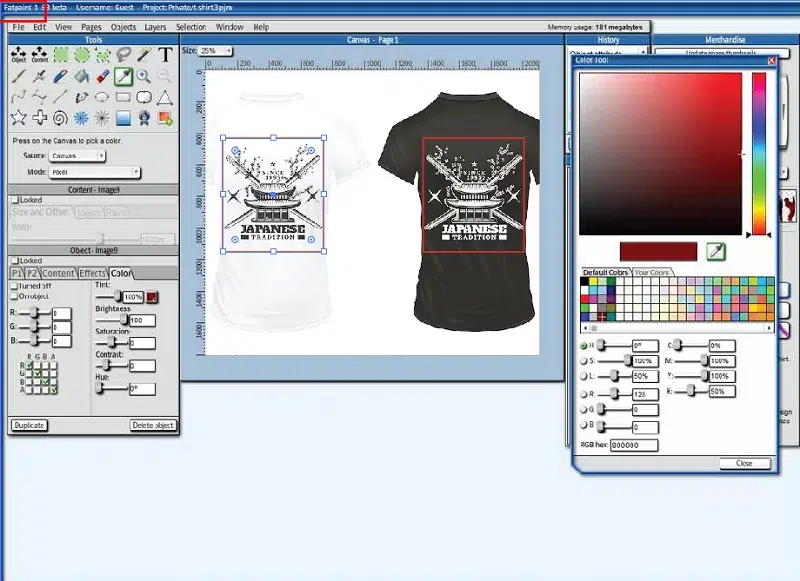This screenshot has height=581, width=800.
Task: Open the Selection menu
Action: click(x=191, y=27)
